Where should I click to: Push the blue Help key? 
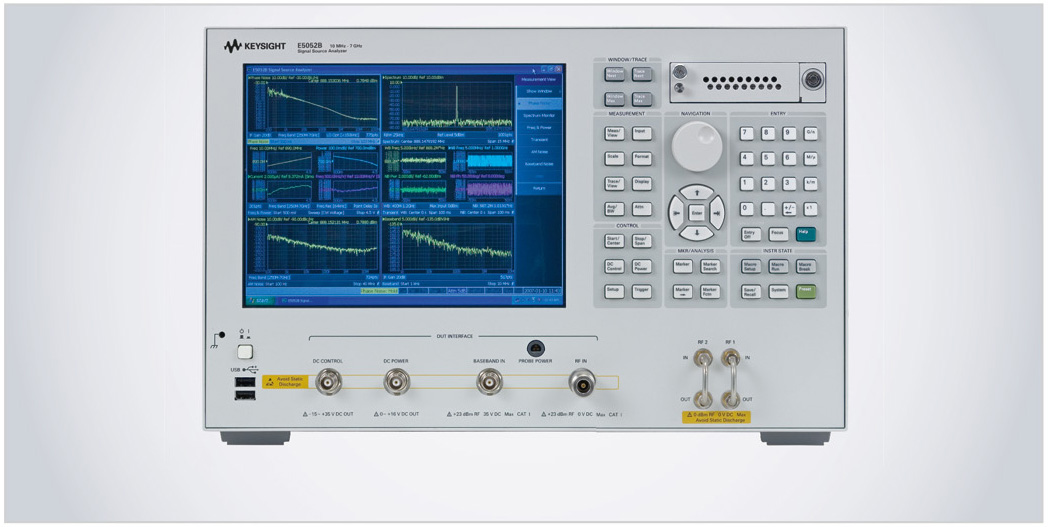click(x=805, y=235)
